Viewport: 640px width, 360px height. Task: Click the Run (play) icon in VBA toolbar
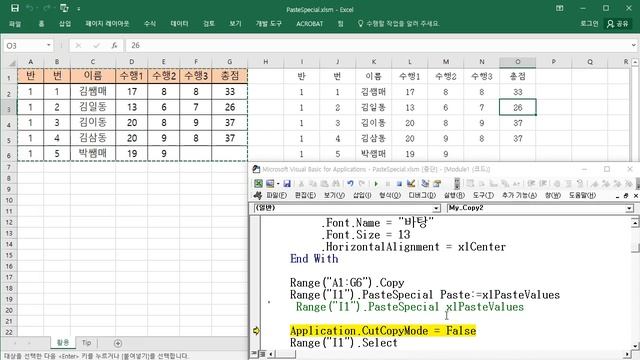coord(376,184)
